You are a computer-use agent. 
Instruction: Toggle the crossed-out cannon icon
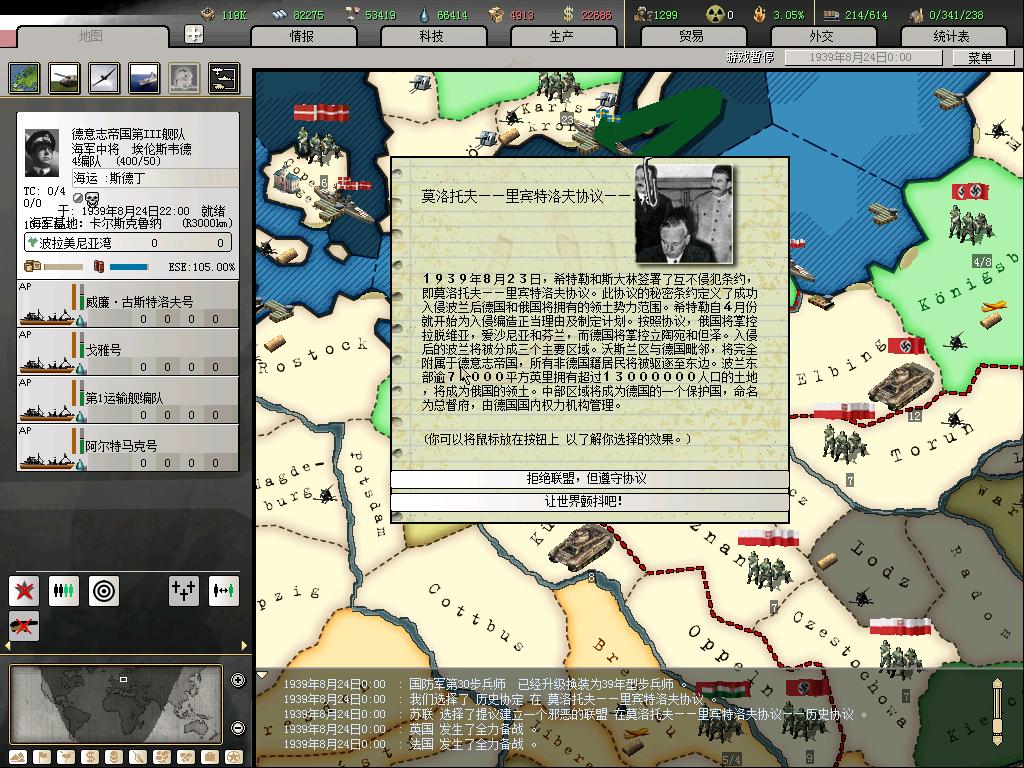[x=24, y=625]
